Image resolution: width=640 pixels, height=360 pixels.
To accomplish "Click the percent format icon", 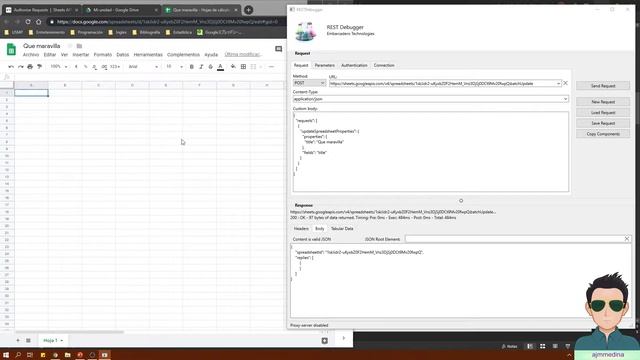I will pos(85,67).
